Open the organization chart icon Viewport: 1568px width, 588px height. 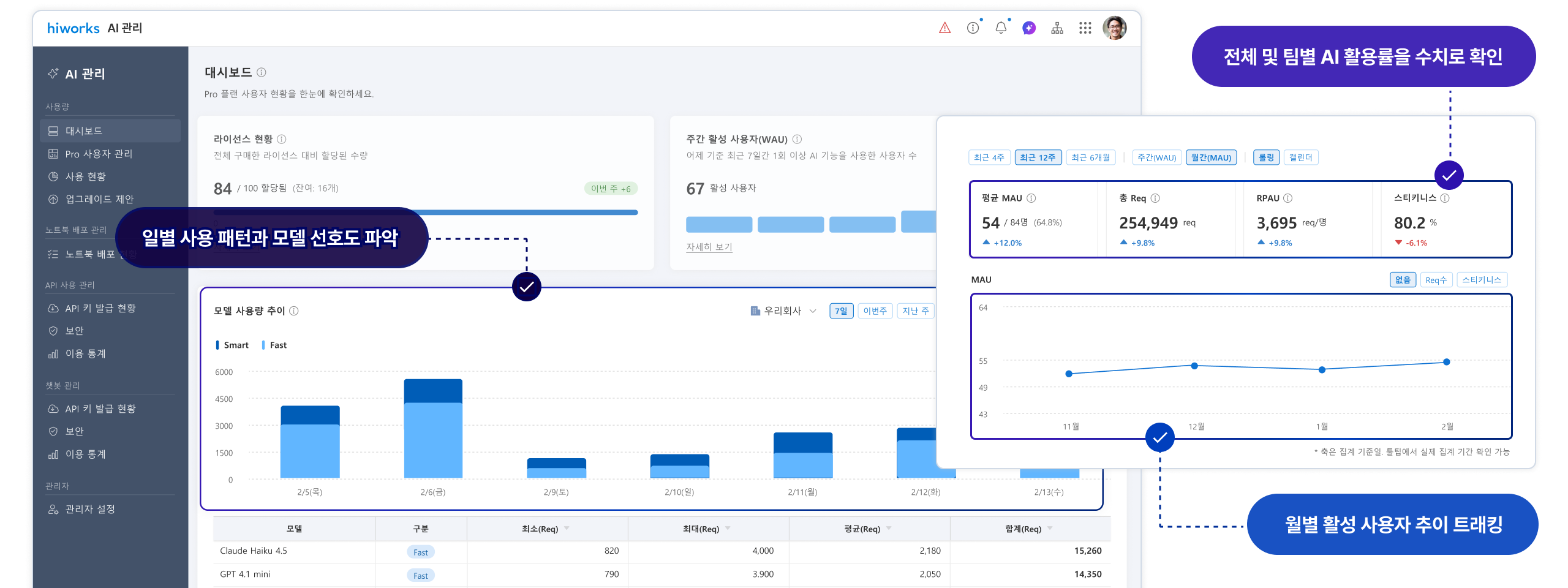(1057, 28)
